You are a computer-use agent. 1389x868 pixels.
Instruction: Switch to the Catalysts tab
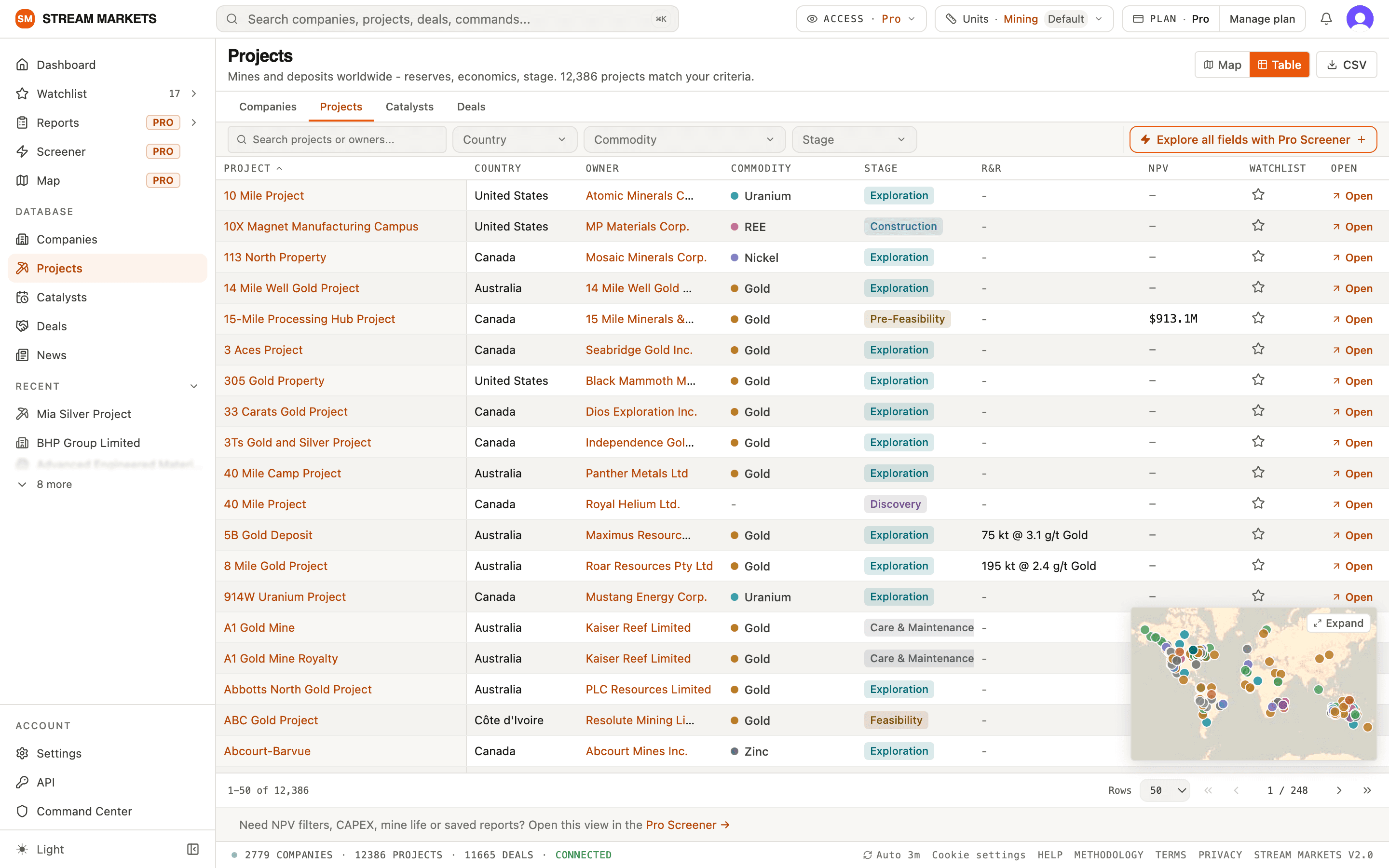[409, 107]
